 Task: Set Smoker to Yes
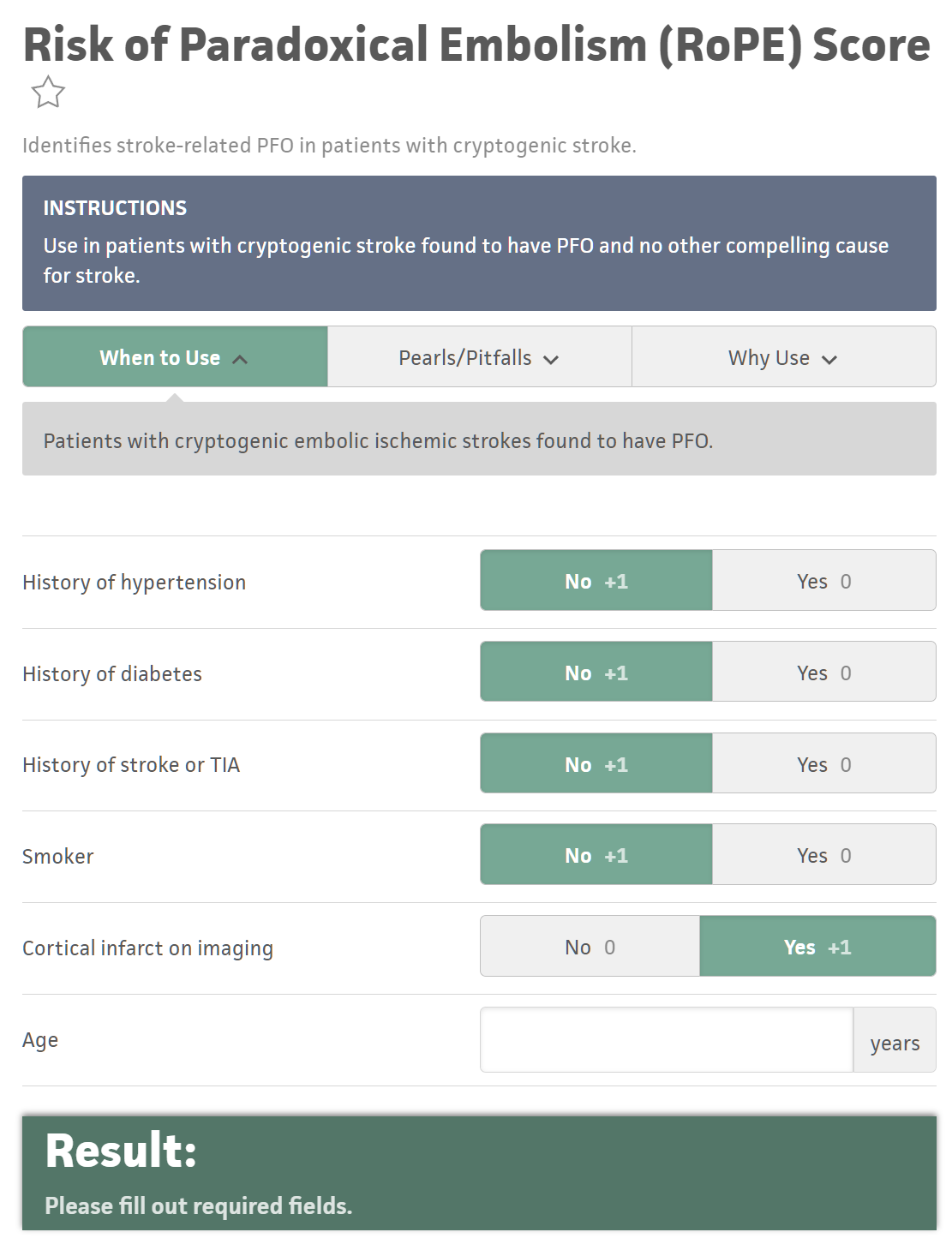(824, 855)
